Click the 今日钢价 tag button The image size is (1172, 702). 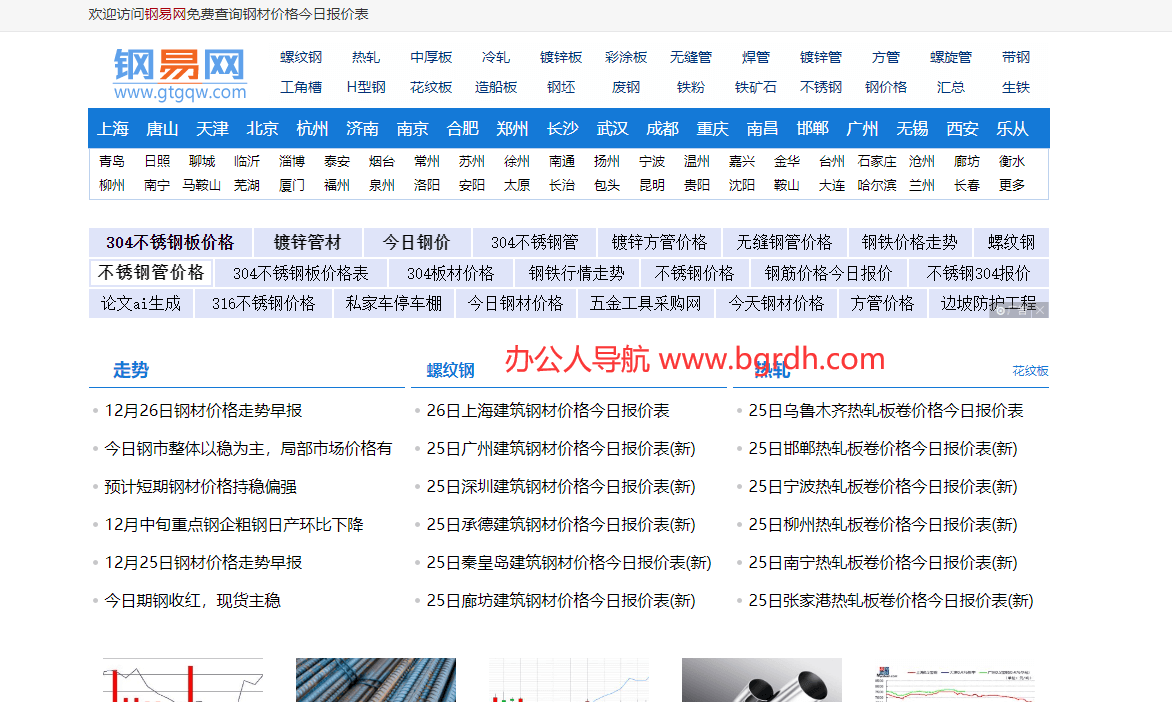416,241
